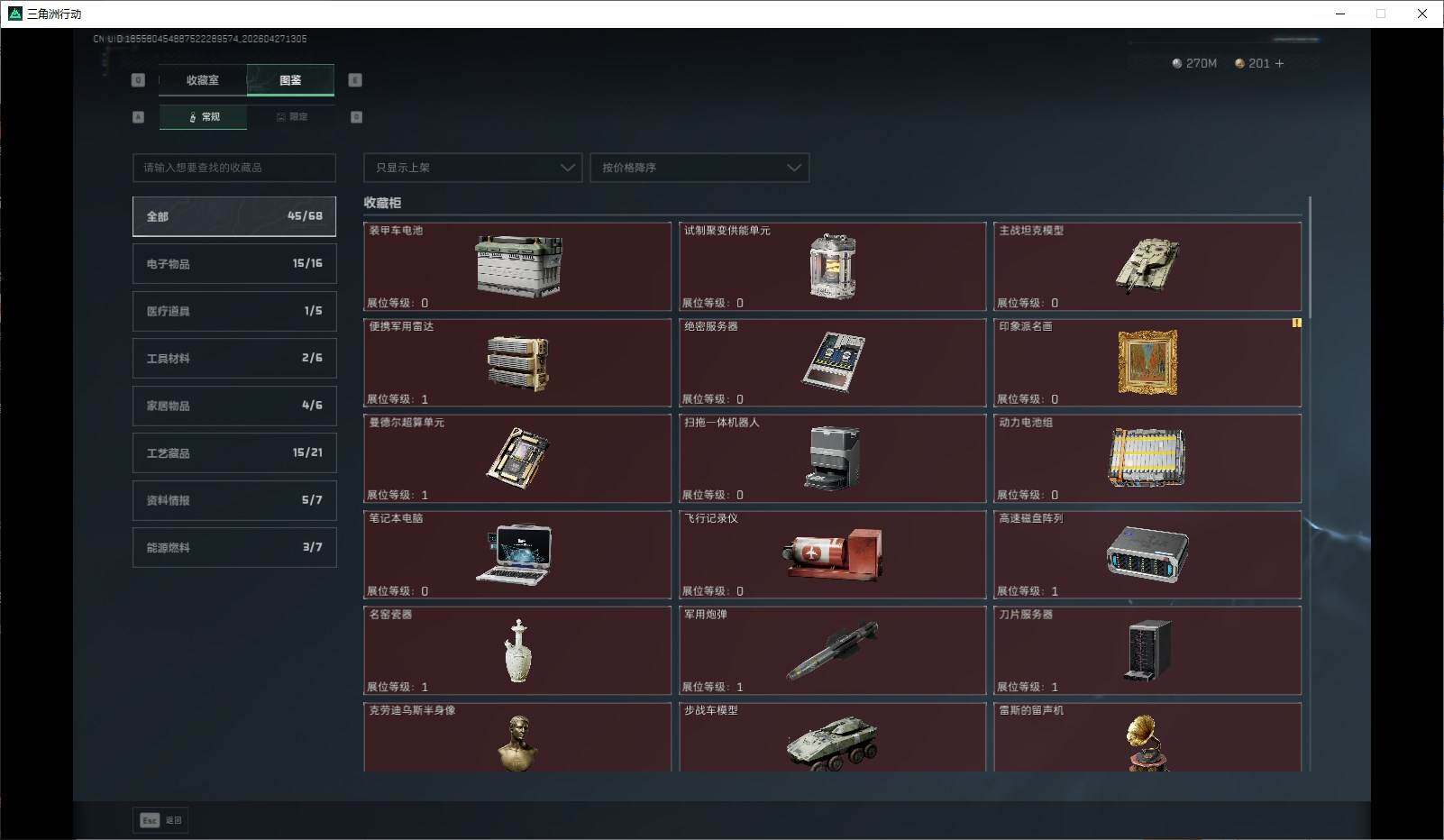Viewport: 1444px width, 840px height.
Task: Click the 收藏柜 list scrollbar thumb
Action: point(1310,257)
